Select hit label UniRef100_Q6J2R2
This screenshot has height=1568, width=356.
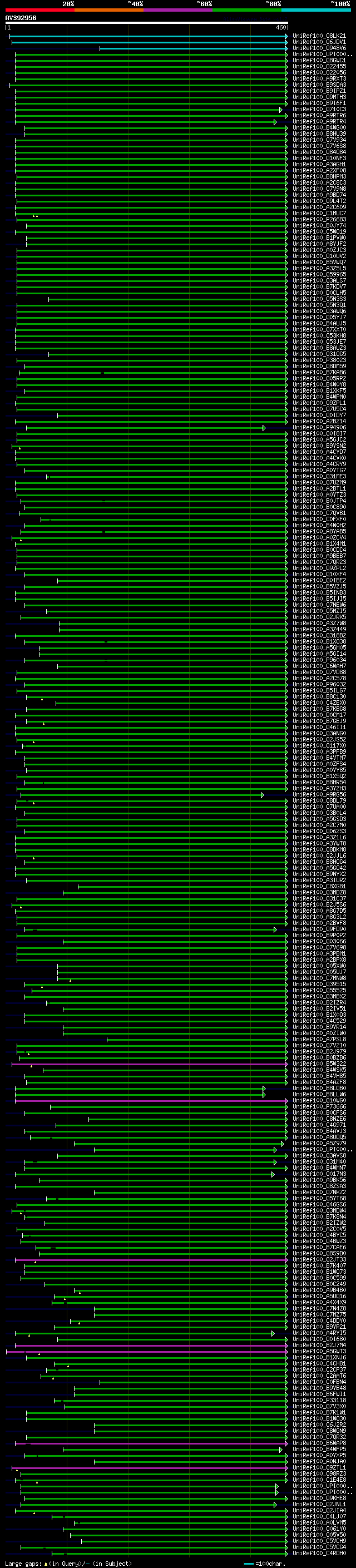click(319, 1425)
